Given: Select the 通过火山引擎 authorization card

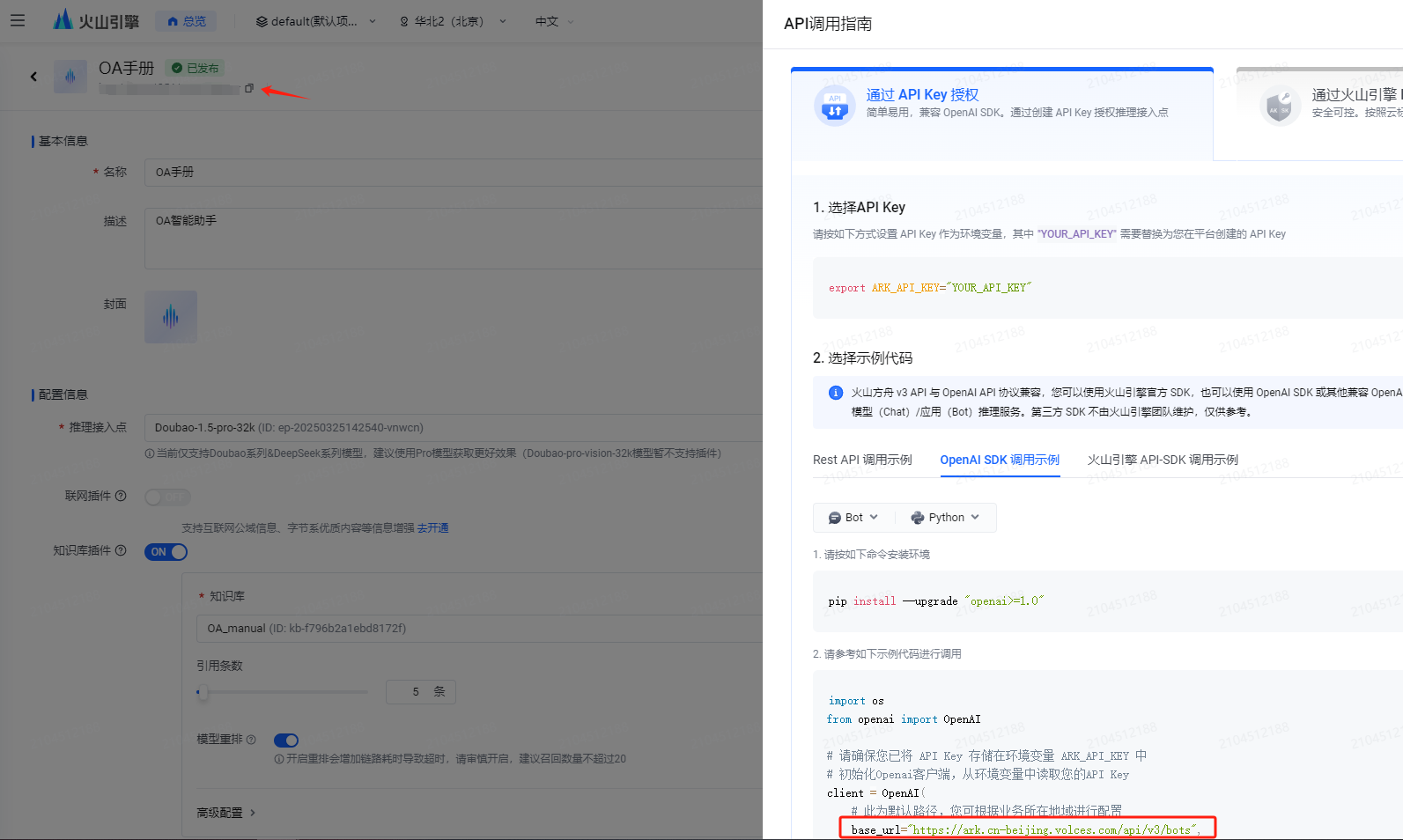Looking at the screenshot, I should click(1319, 114).
